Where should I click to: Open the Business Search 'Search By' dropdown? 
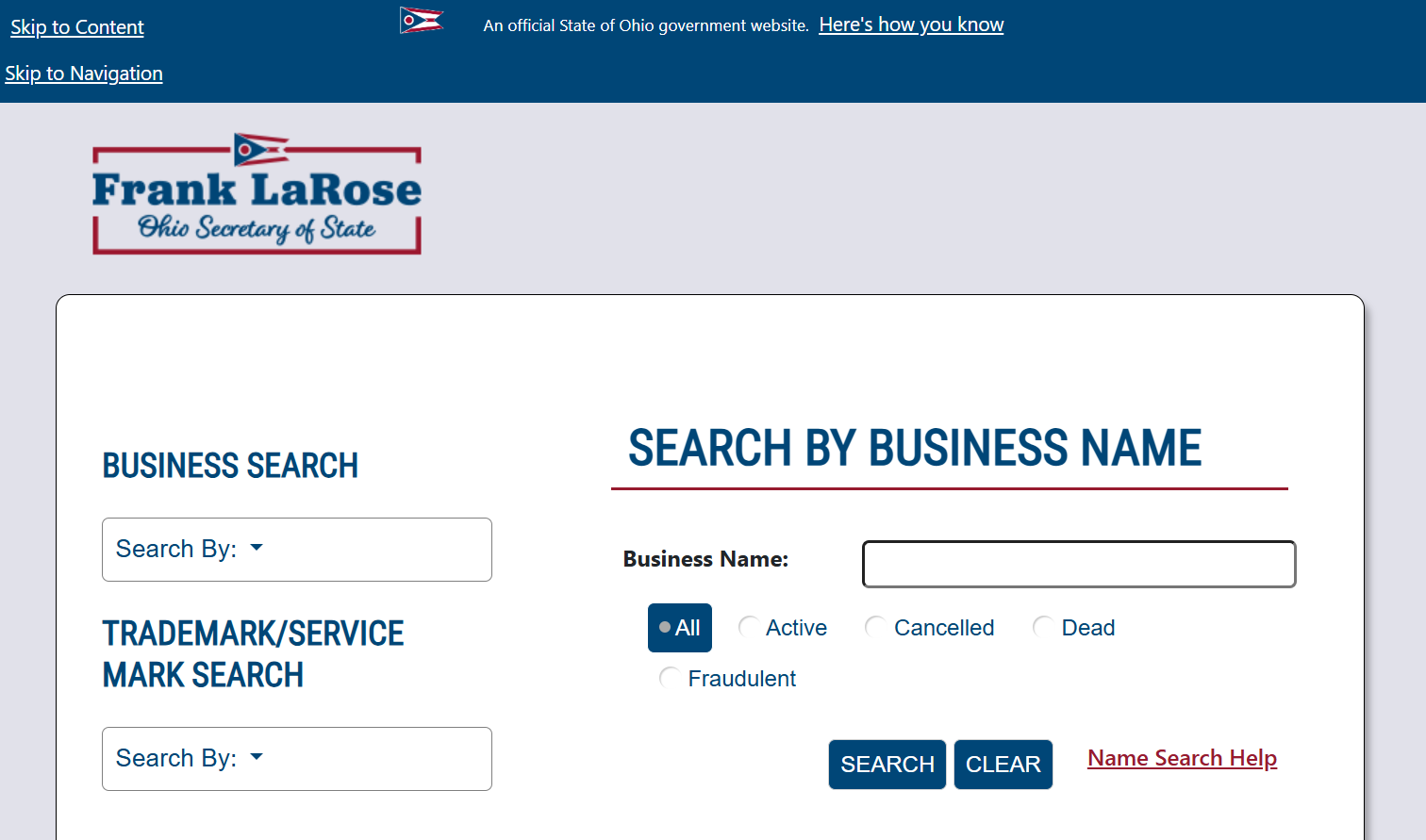click(296, 549)
